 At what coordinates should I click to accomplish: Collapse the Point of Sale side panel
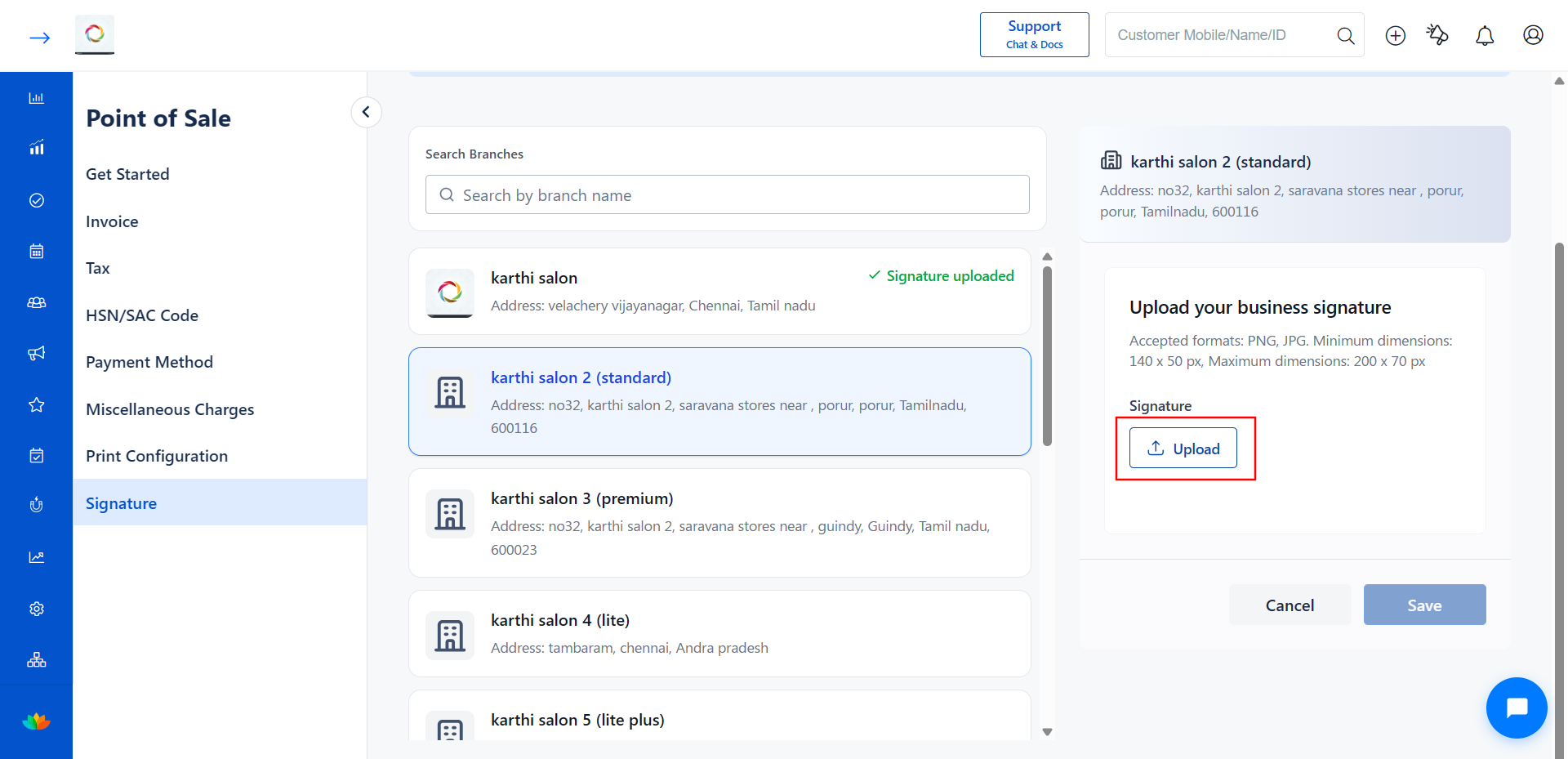point(366,112)
